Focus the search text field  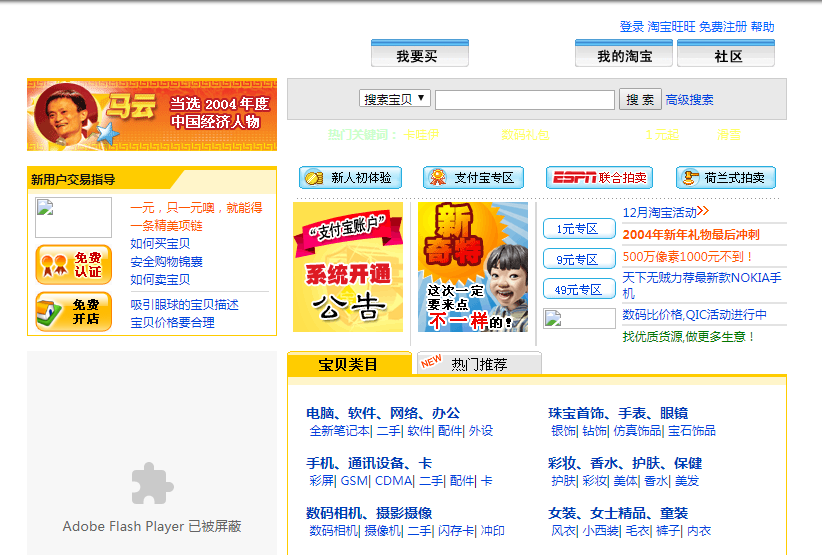[x=525, y=100]
